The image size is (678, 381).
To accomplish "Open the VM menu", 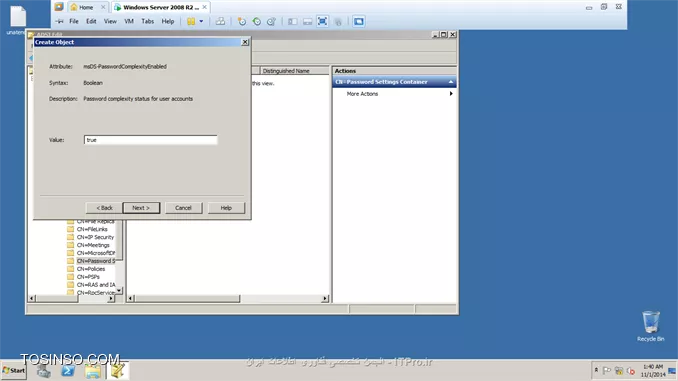I will click(129, 21).
